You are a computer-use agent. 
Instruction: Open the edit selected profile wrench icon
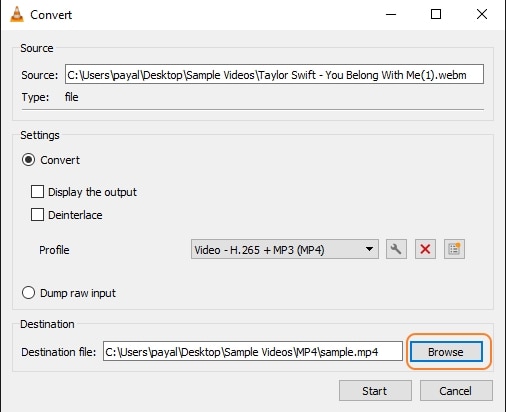396,249
